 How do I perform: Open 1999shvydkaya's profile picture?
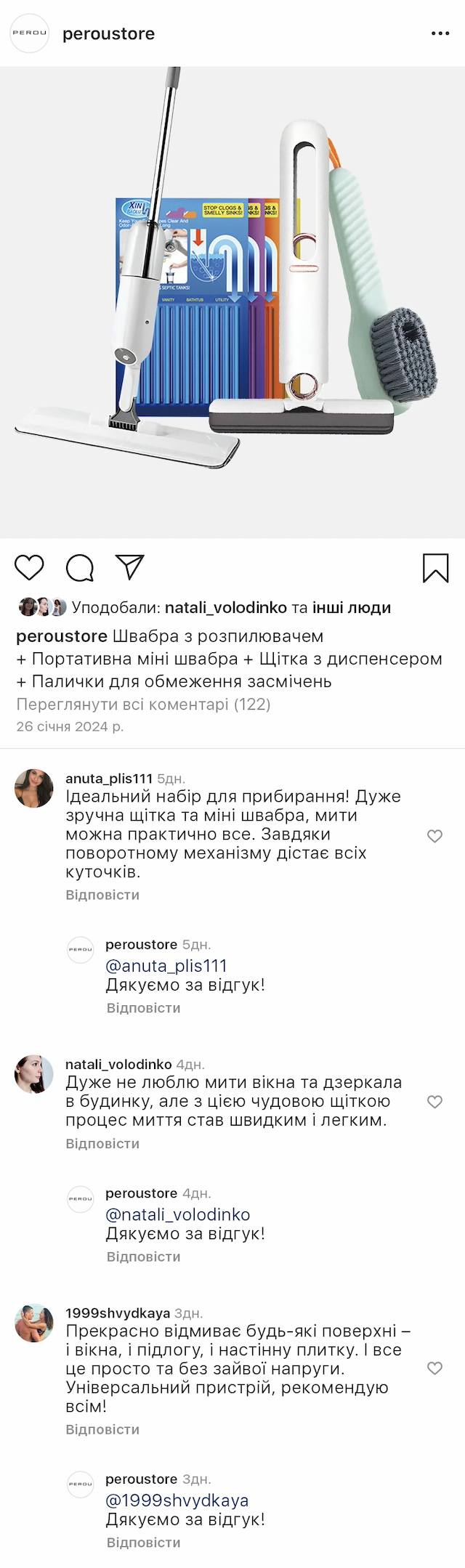34,1323
